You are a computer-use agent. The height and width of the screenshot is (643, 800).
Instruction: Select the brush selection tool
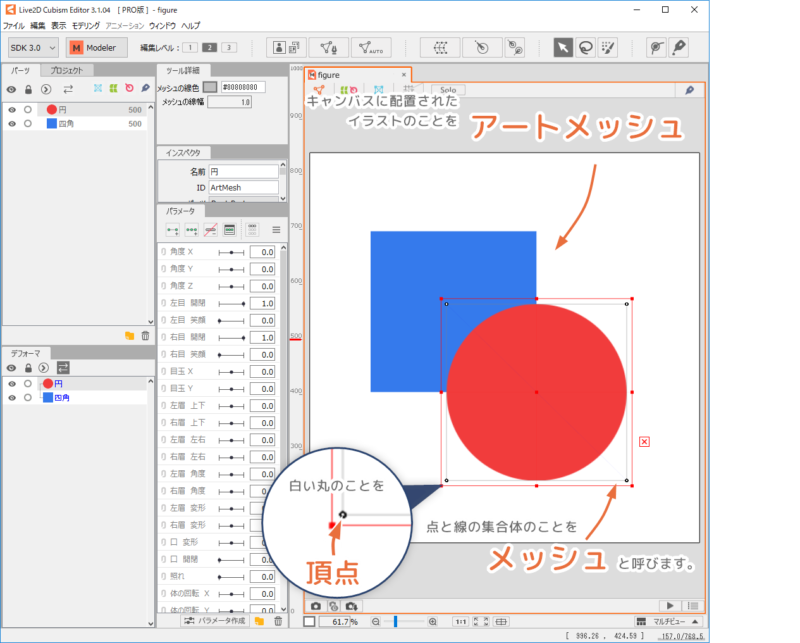pos(608,47)
